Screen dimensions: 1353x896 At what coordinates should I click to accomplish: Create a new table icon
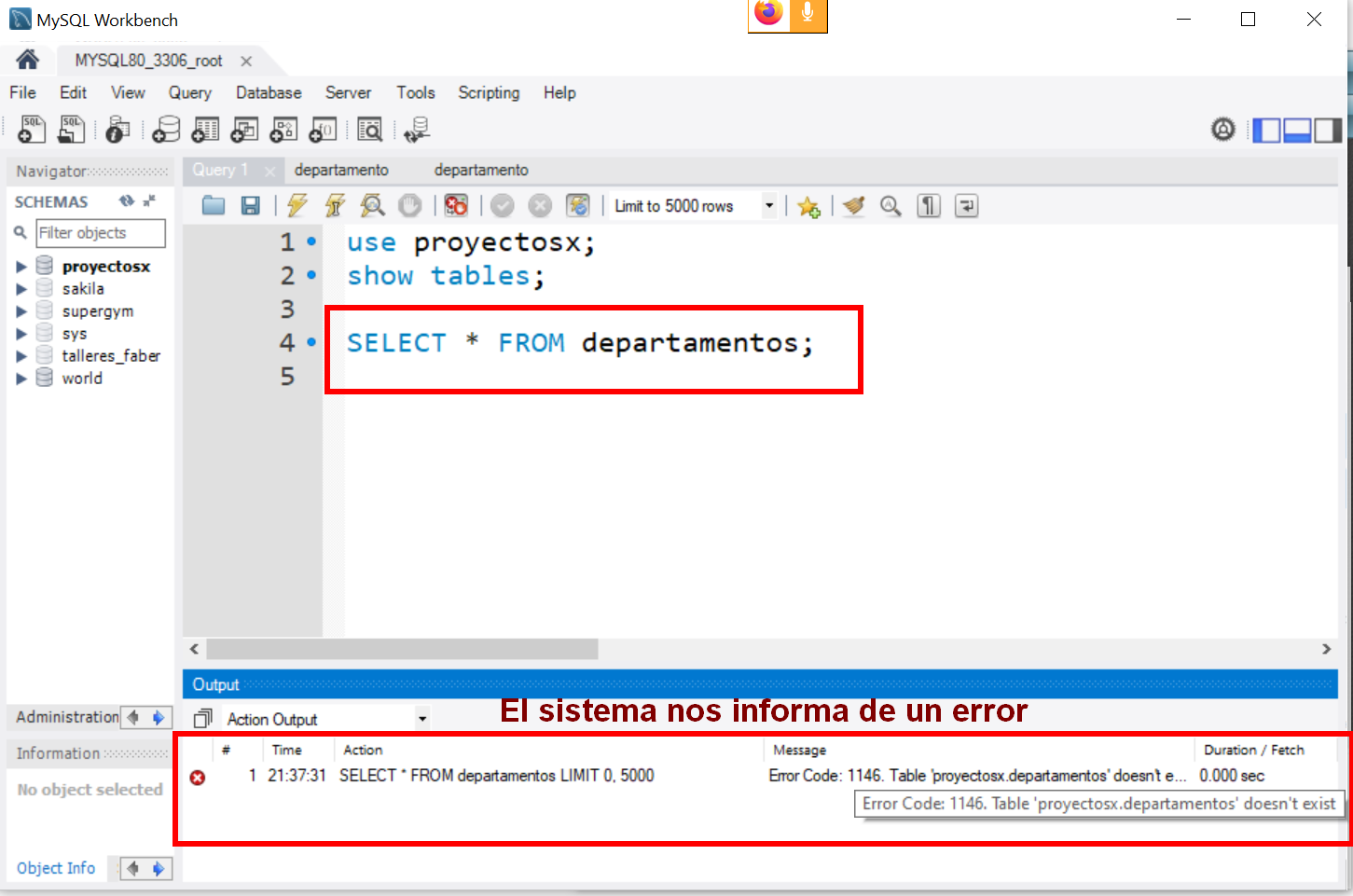[x=205, y=130]
